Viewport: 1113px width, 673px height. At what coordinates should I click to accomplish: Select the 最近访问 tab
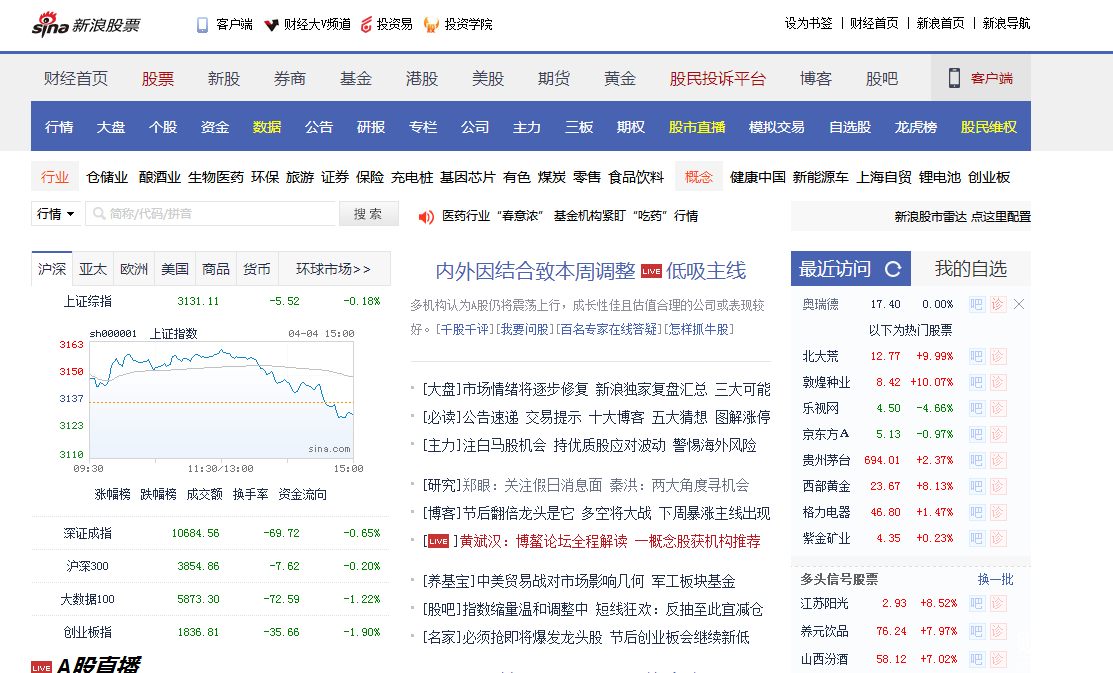pyautogui.click(x=835, y=269)
